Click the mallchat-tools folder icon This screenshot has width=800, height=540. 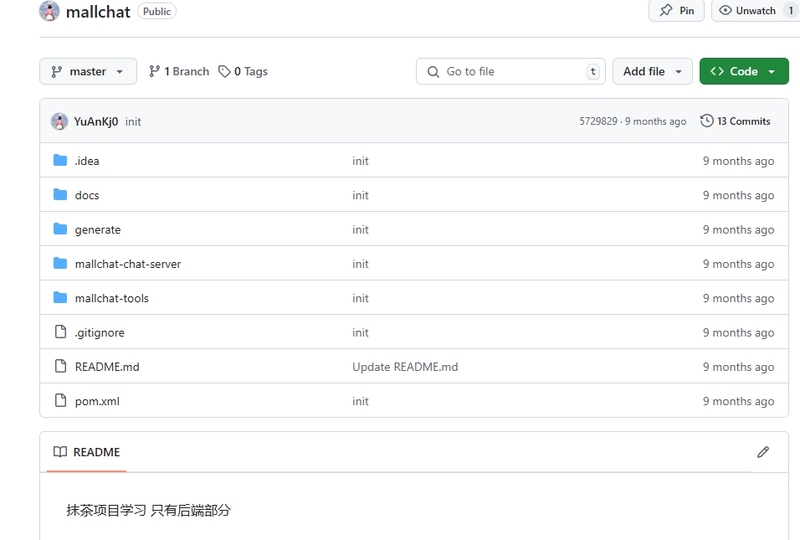60,298
